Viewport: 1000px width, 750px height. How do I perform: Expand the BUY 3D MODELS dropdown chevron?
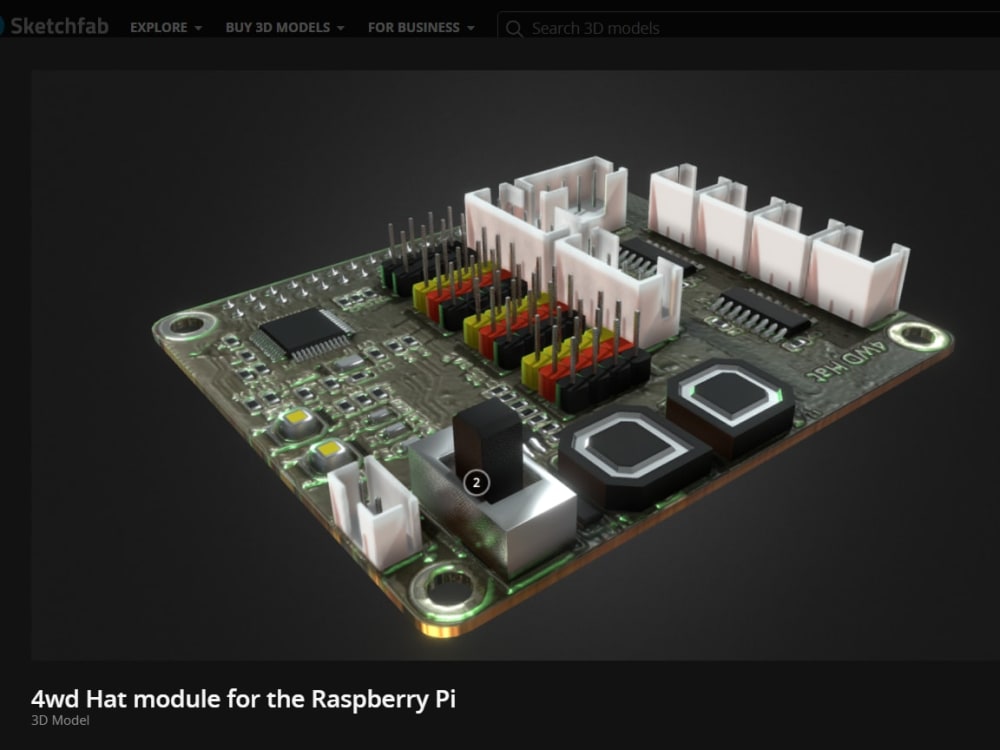click(341, 29)
